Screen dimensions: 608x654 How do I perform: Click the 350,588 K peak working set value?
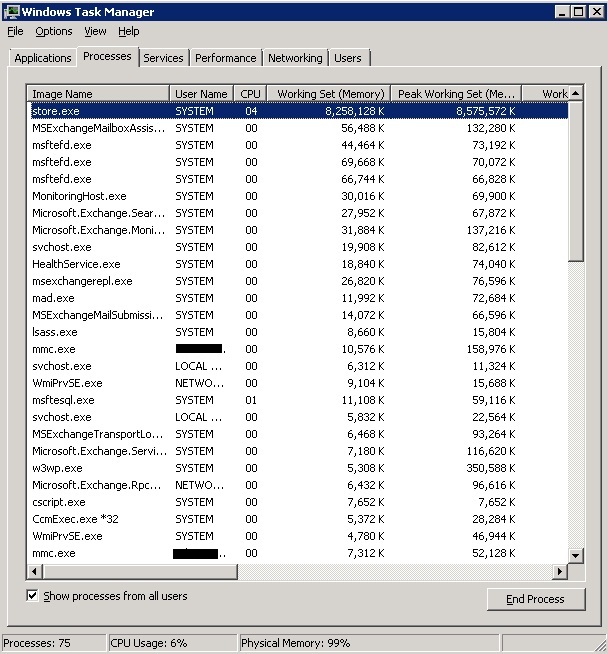click(x=491, y=468)
